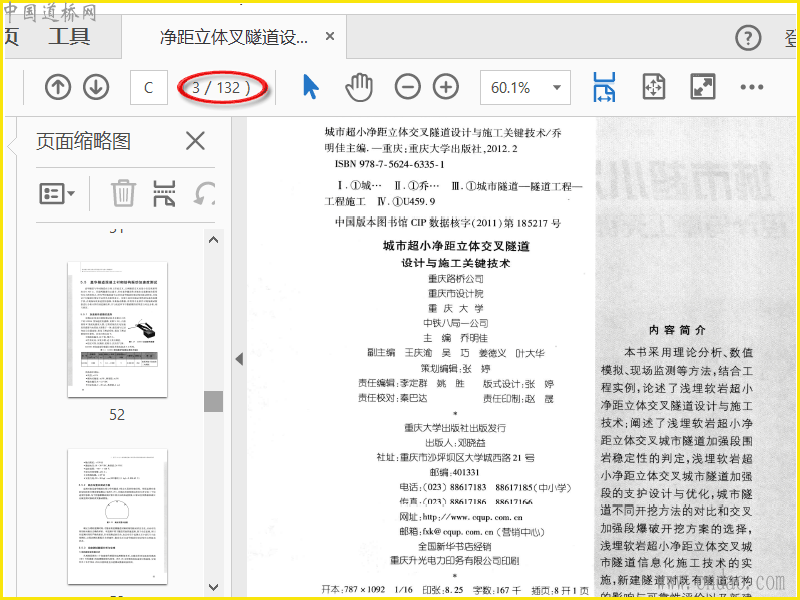
Task: Open the help question mark icon
Action: click(x=748, y=38)
